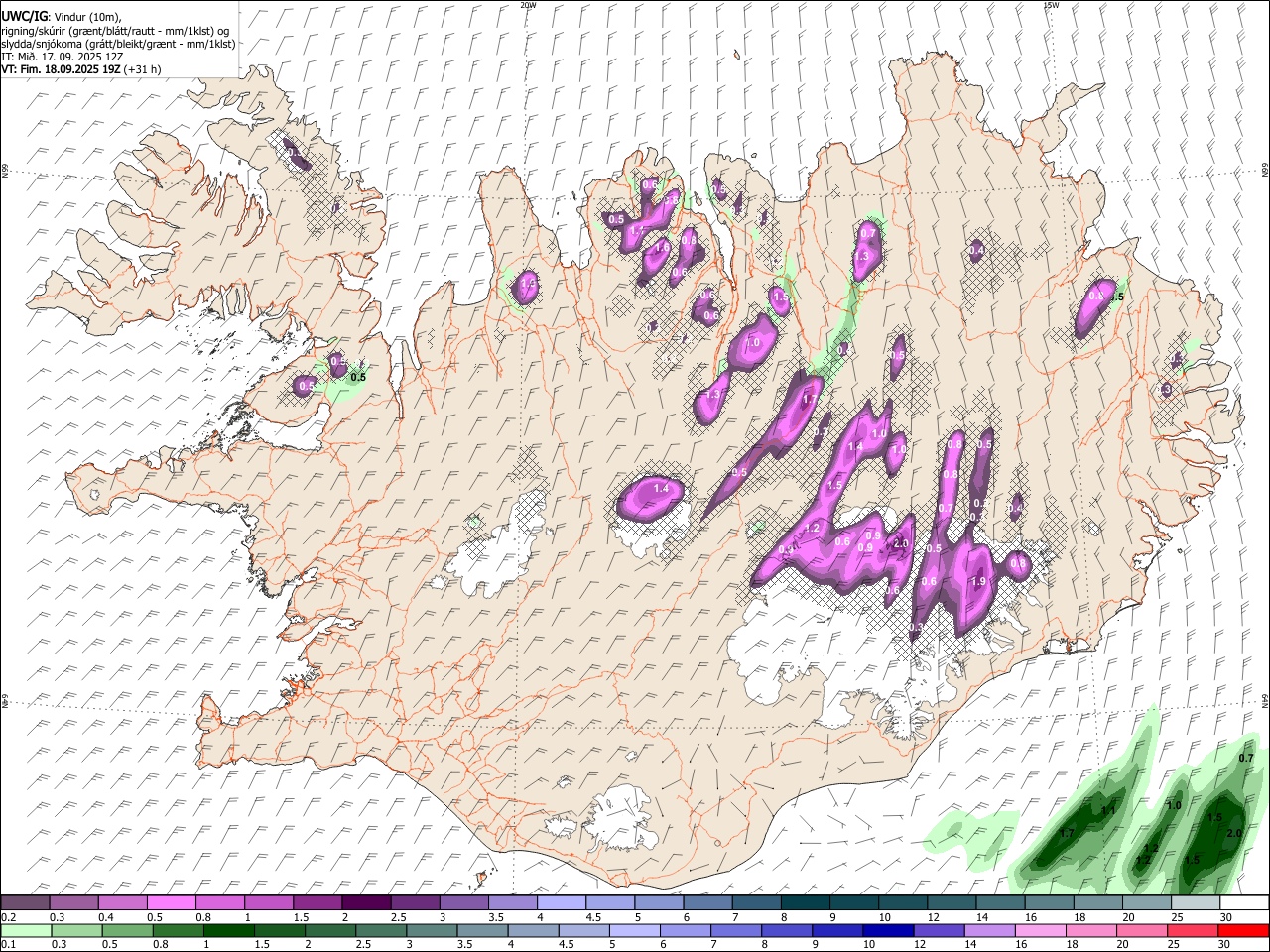Click the light grey 25 snow legend swatch

click(x=1195, y=903)
